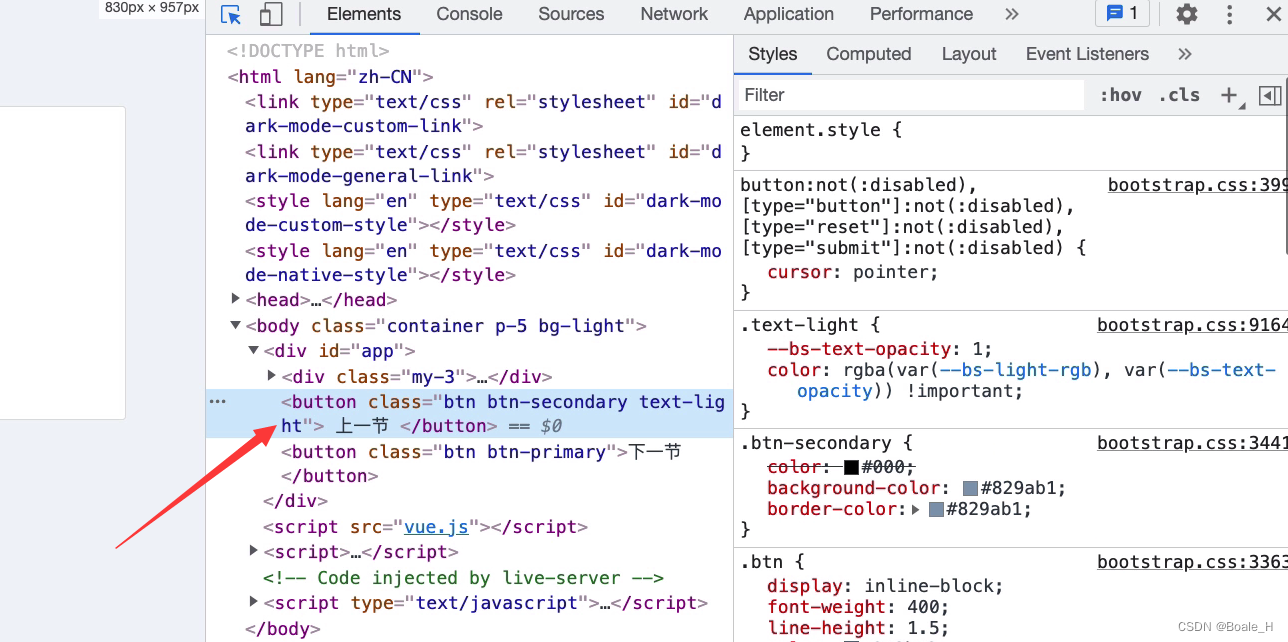Select the !DOCTYPE html line
Screen dimensions: 1288x642
click(308, 51)
